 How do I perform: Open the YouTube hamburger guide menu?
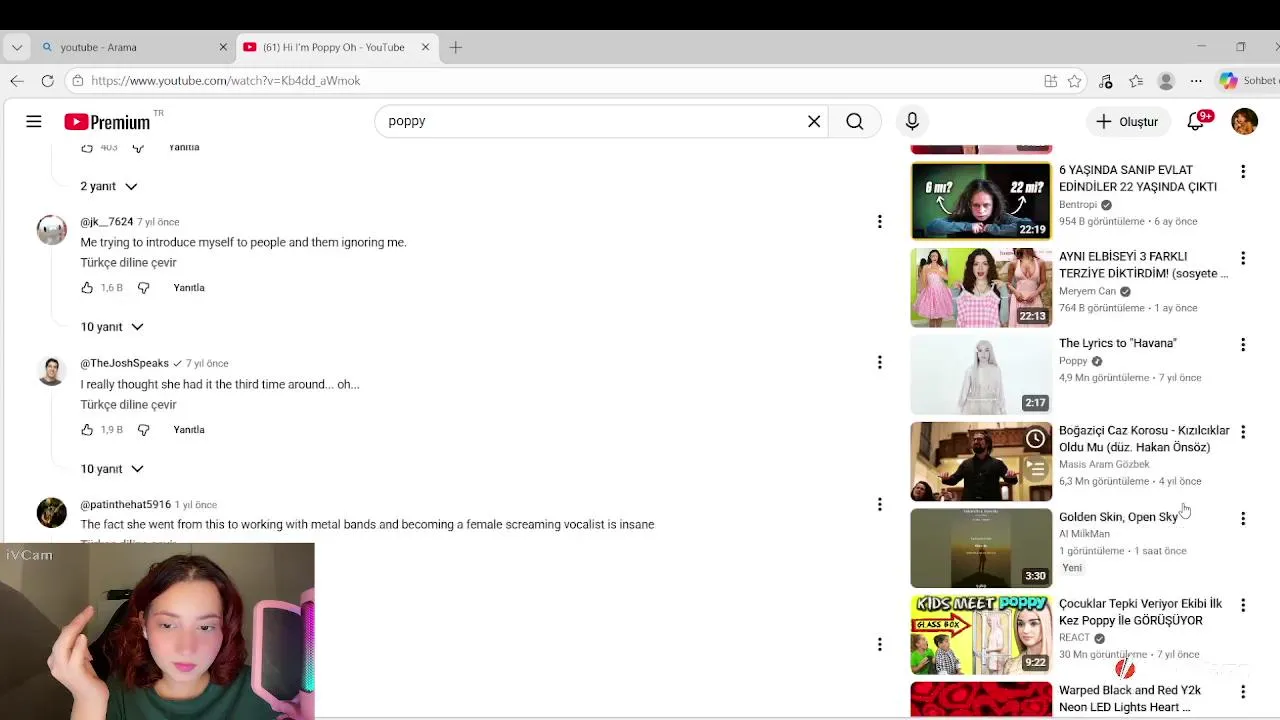(x=34, y=121)
